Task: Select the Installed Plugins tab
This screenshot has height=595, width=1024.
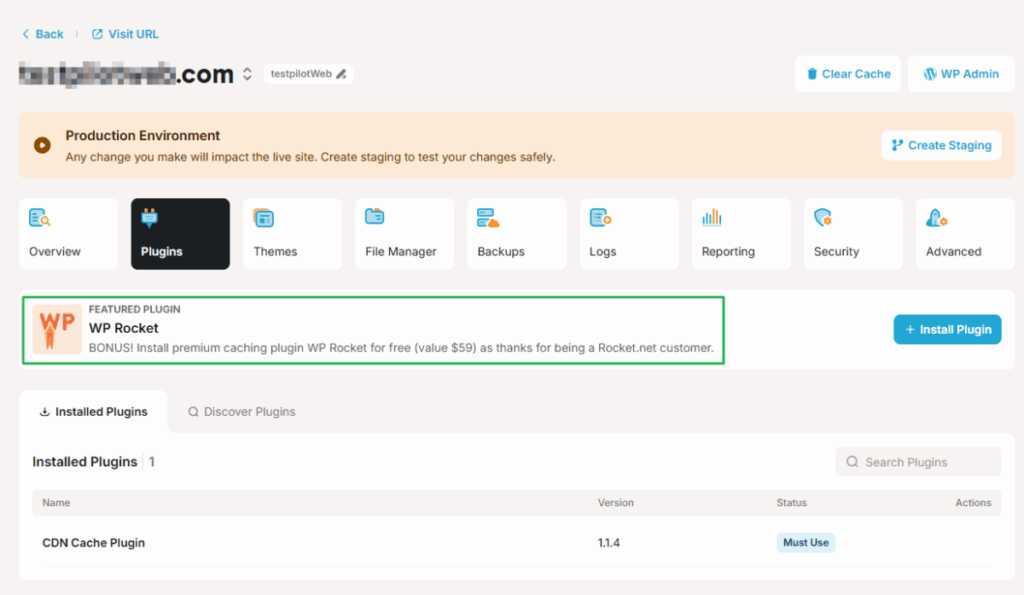Action: click(93, 411)
